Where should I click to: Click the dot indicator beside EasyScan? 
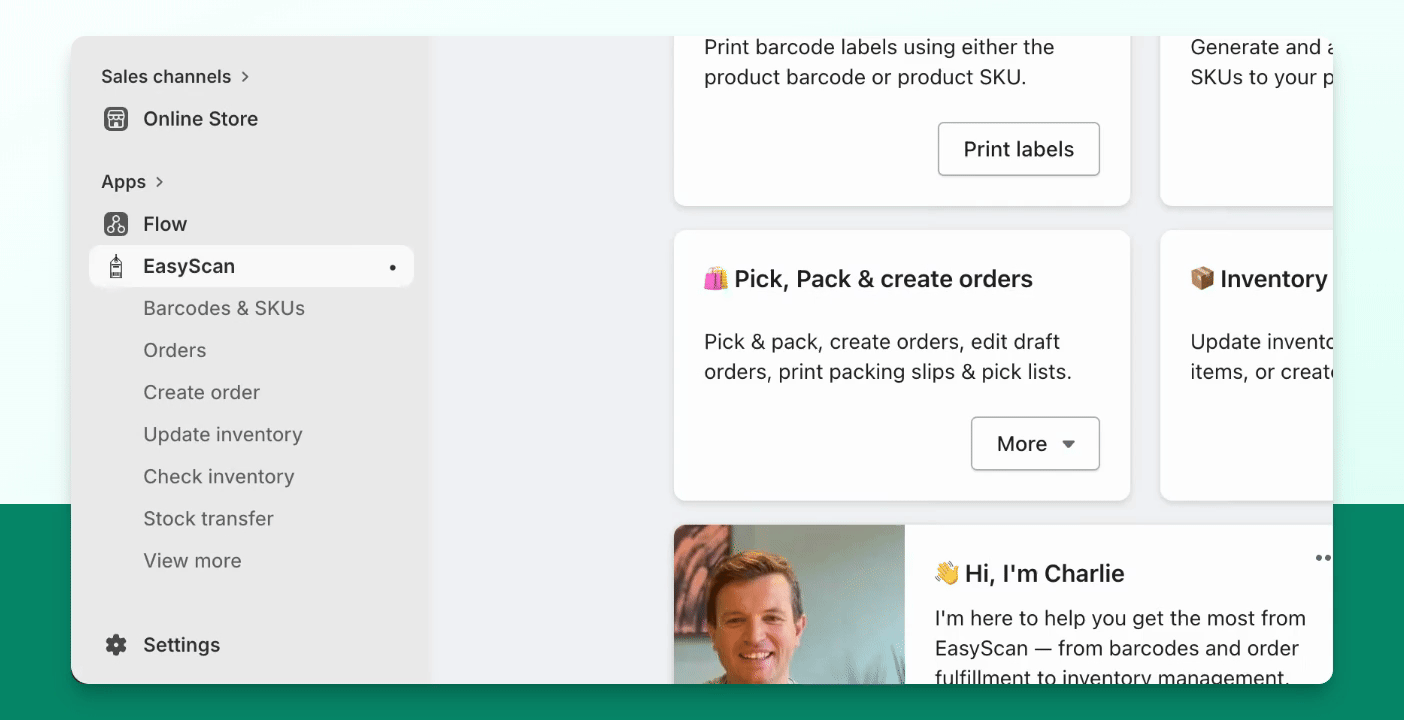pyautogui.click(x=392, y=267)
